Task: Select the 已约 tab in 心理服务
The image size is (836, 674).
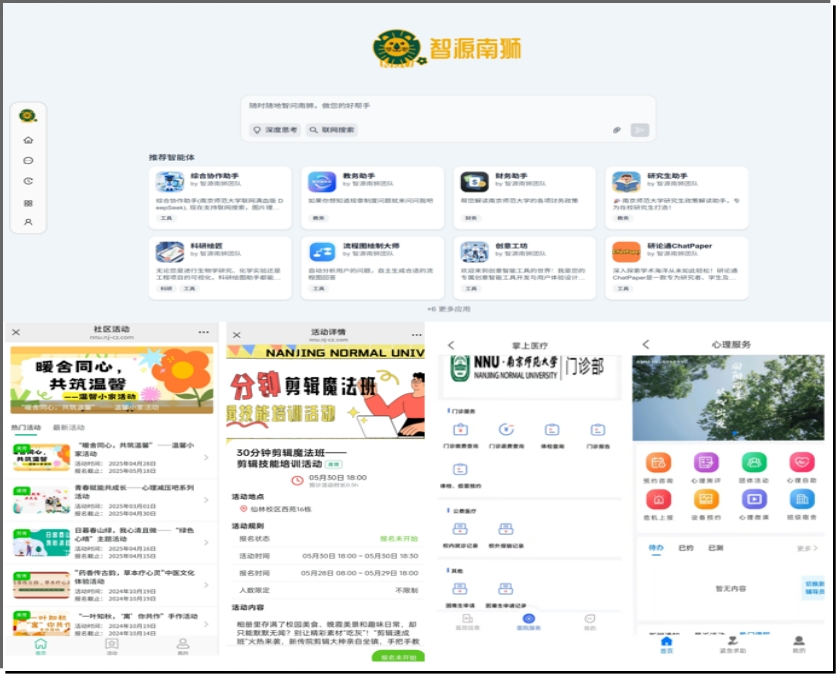Action: point(686,548)
